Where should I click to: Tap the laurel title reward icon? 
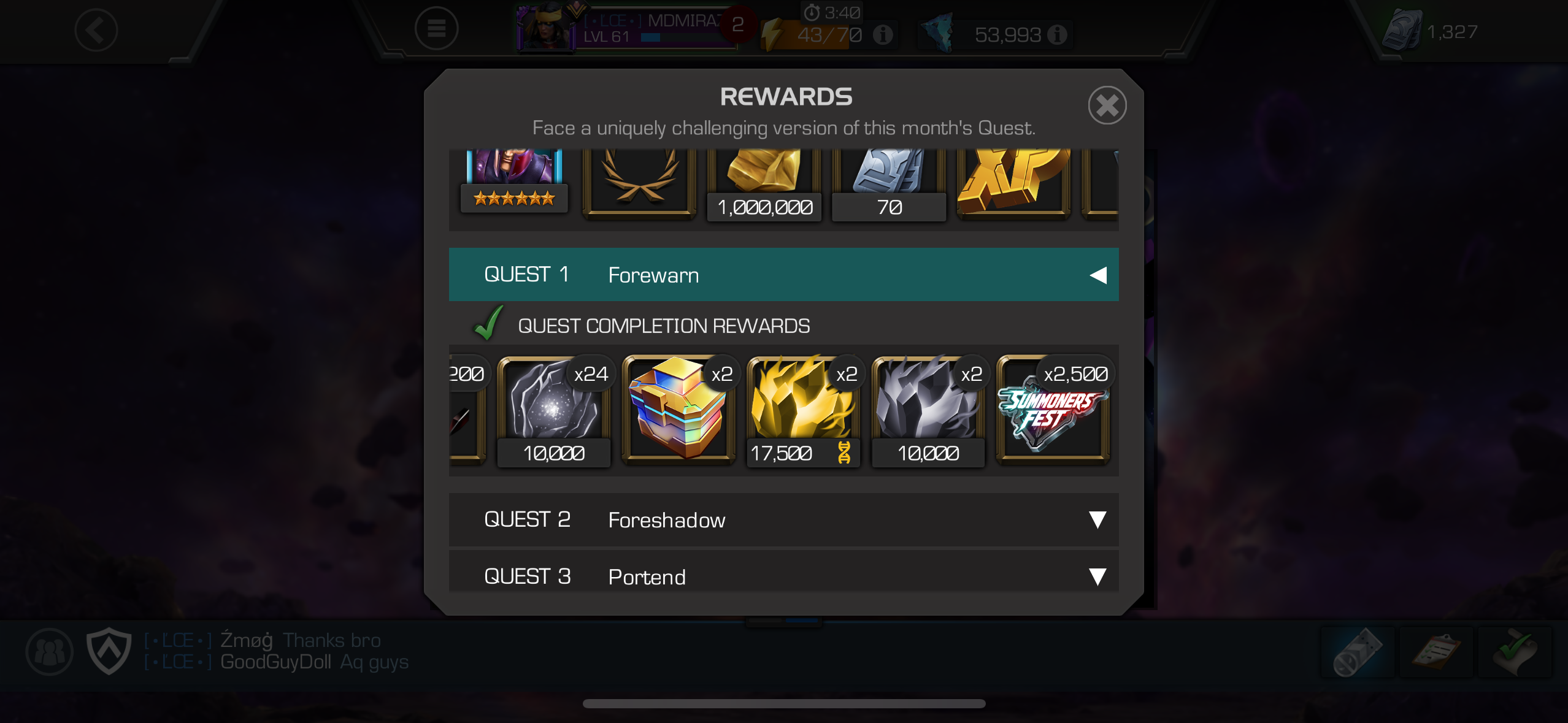639,184
